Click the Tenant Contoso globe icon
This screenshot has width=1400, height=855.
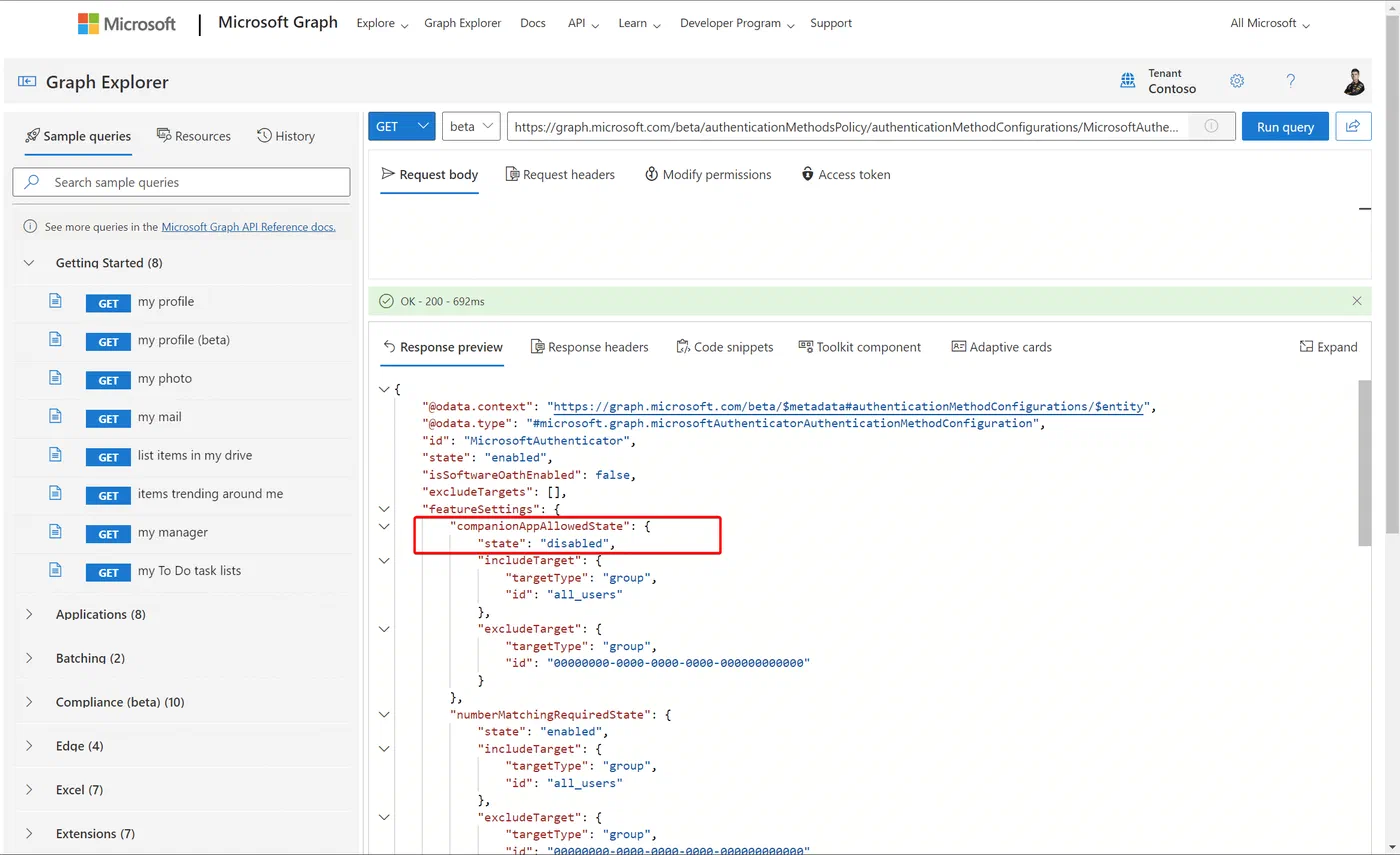(x=1128, y=81)
